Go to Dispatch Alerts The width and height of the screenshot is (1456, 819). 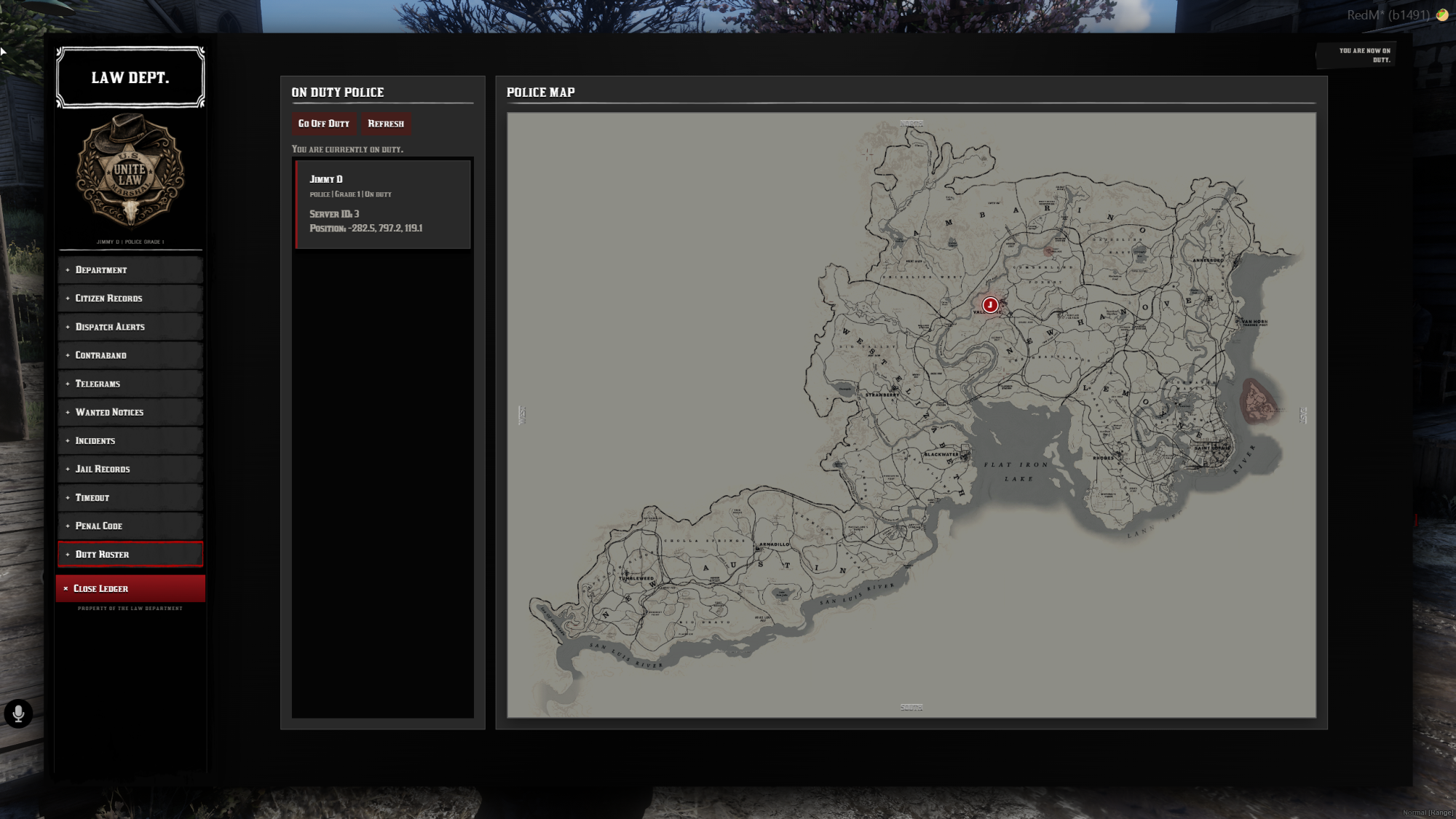pyautogui.click(x=130, y=327)
